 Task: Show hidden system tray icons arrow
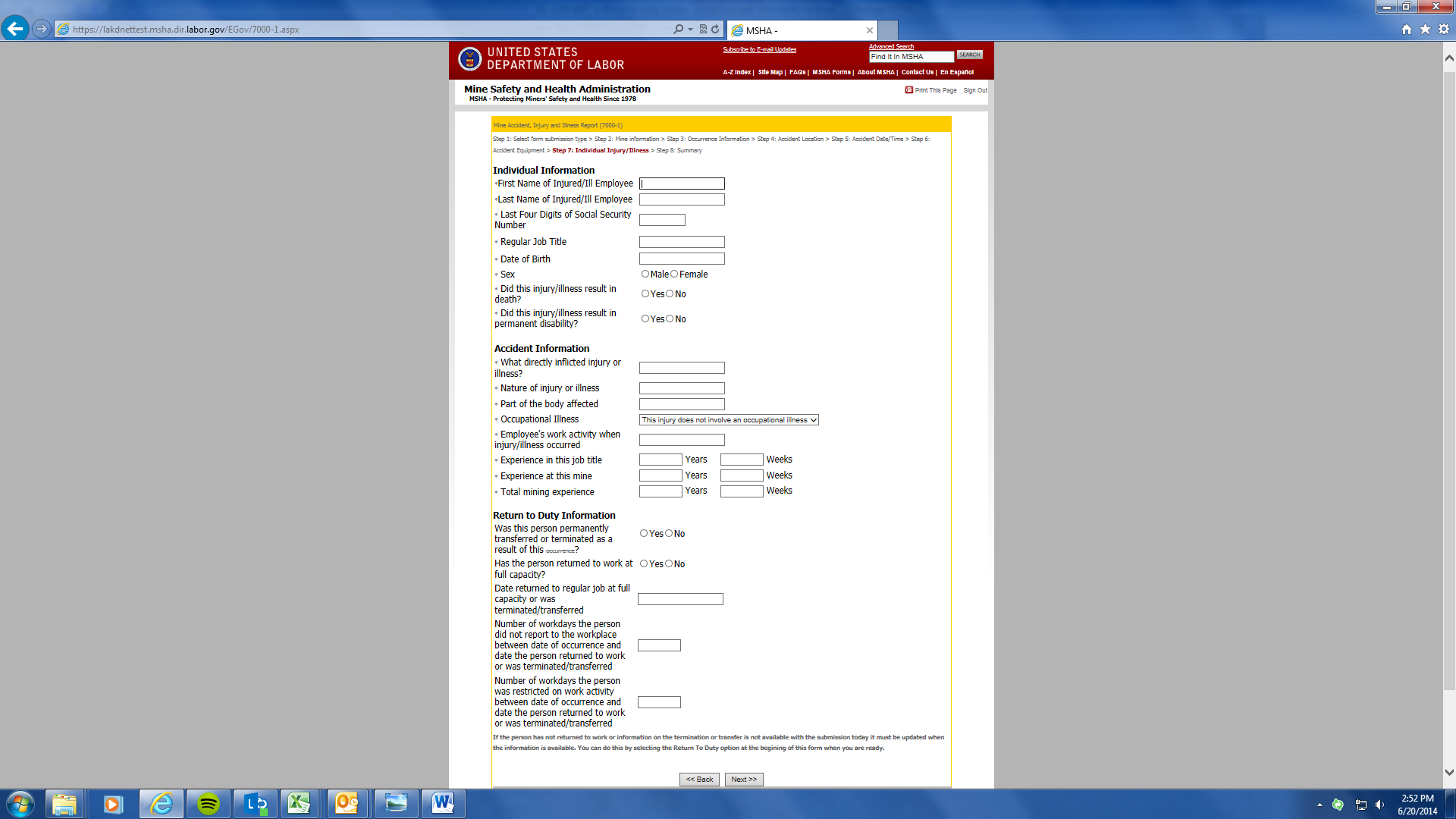click(1319, 804)
